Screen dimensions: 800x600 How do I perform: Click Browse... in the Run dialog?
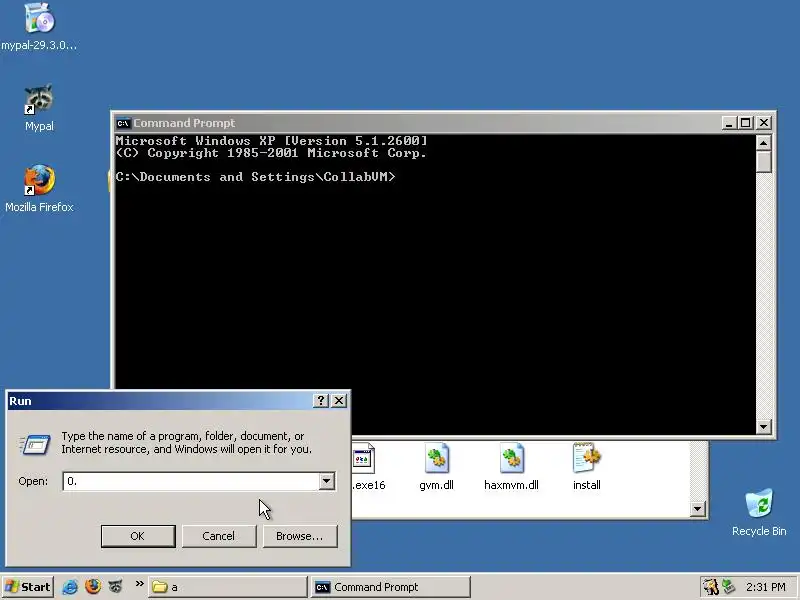(299, 536)
